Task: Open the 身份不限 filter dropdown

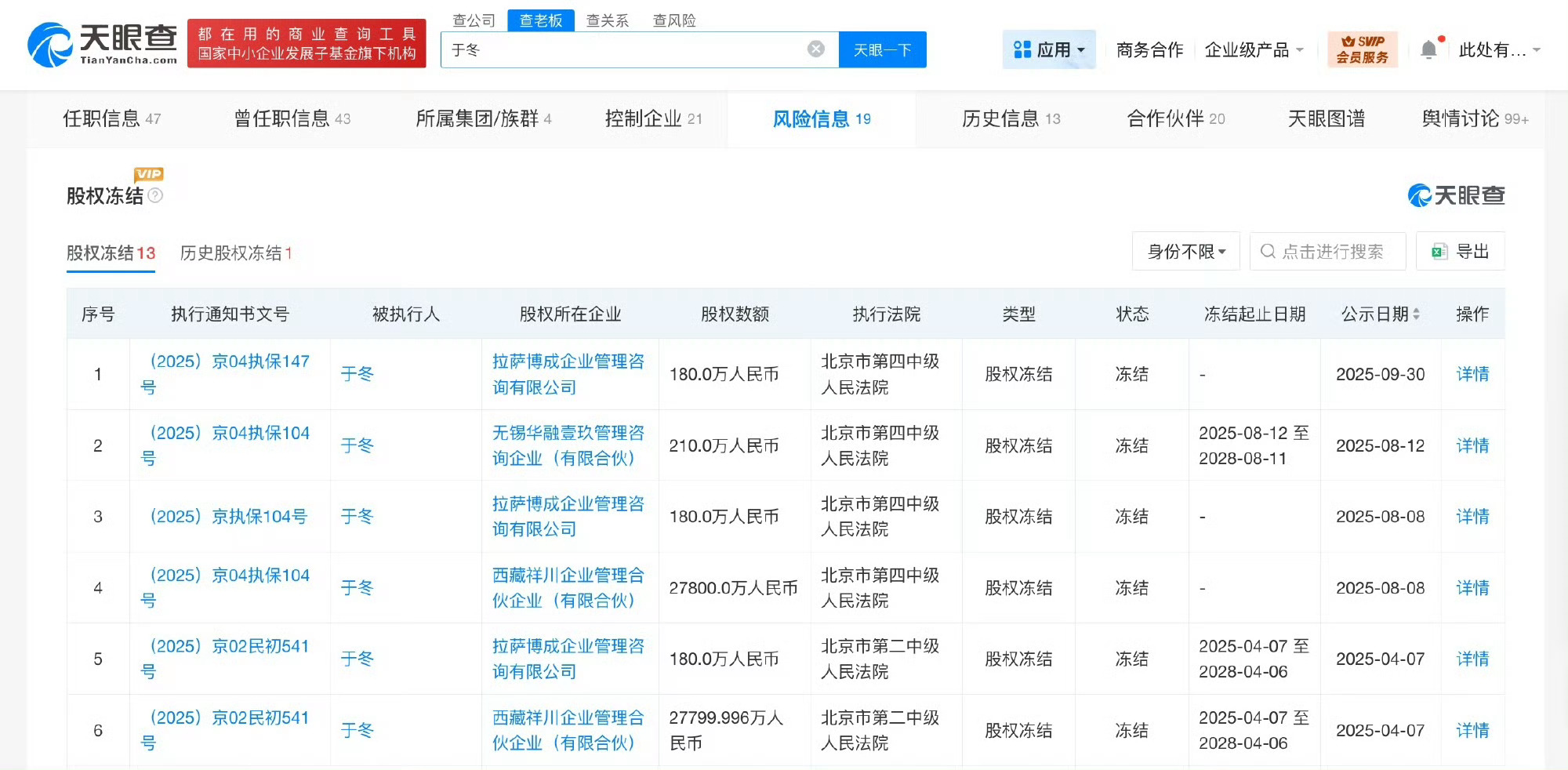Action: click(1185, 251)
